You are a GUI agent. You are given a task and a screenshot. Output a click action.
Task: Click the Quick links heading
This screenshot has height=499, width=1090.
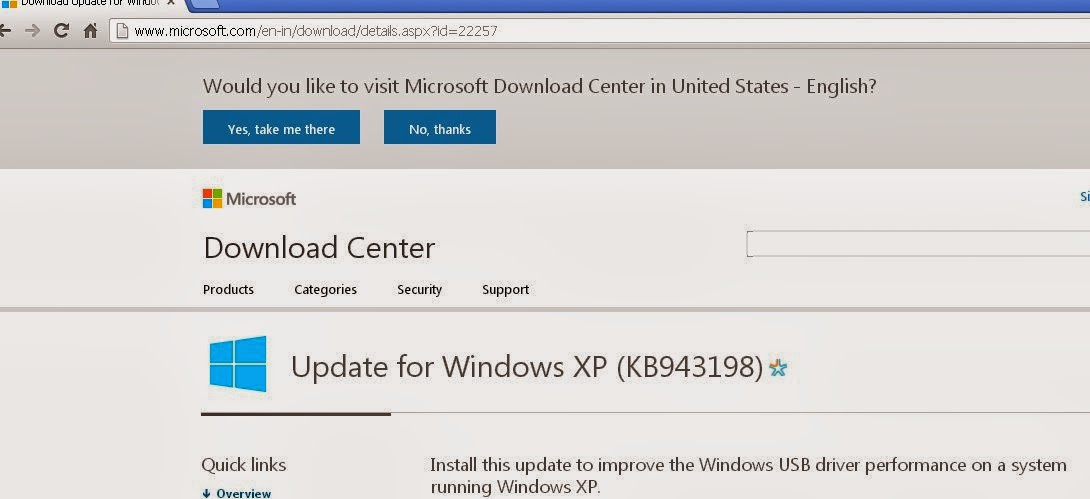pos(243,464)
